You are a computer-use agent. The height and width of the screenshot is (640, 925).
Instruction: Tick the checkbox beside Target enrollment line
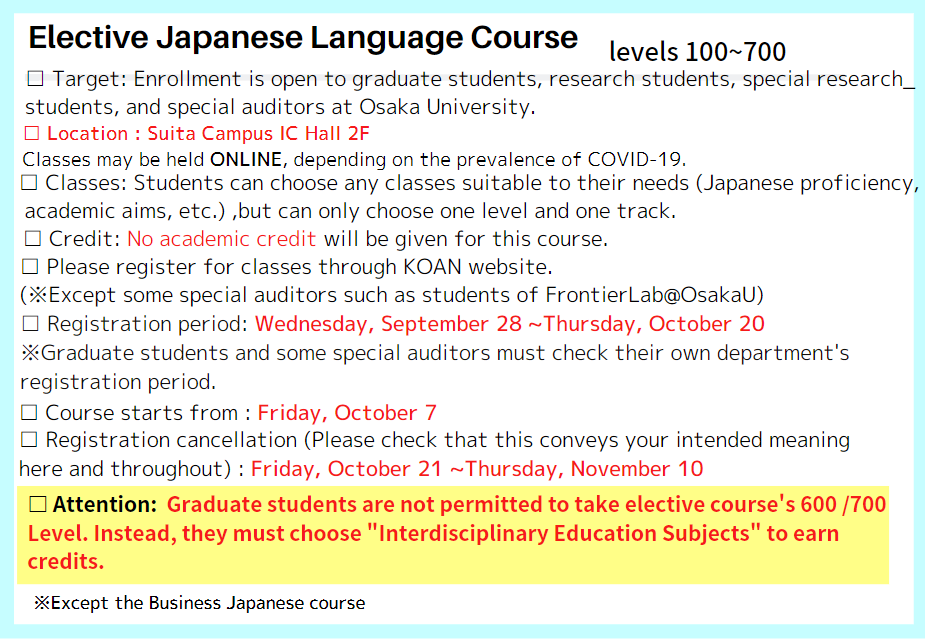pyautogui.click(x=35, y=78)
